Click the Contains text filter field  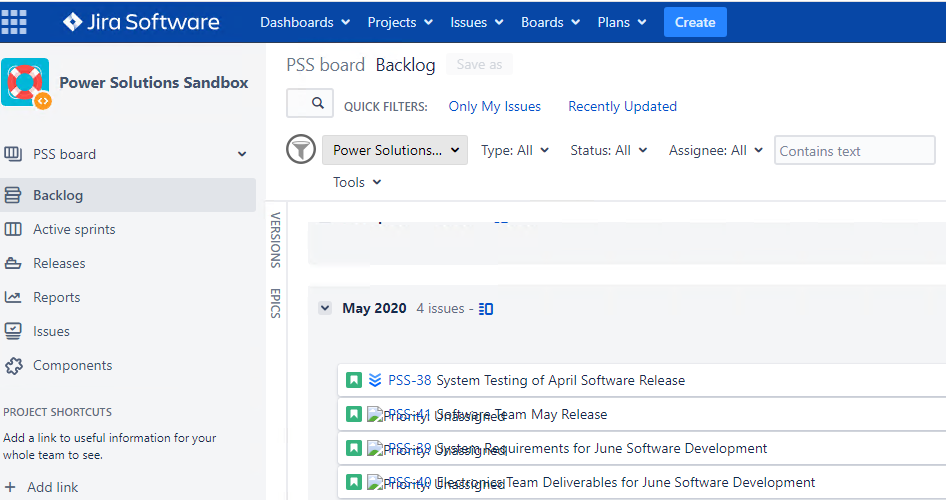click(x=855, y=150)
